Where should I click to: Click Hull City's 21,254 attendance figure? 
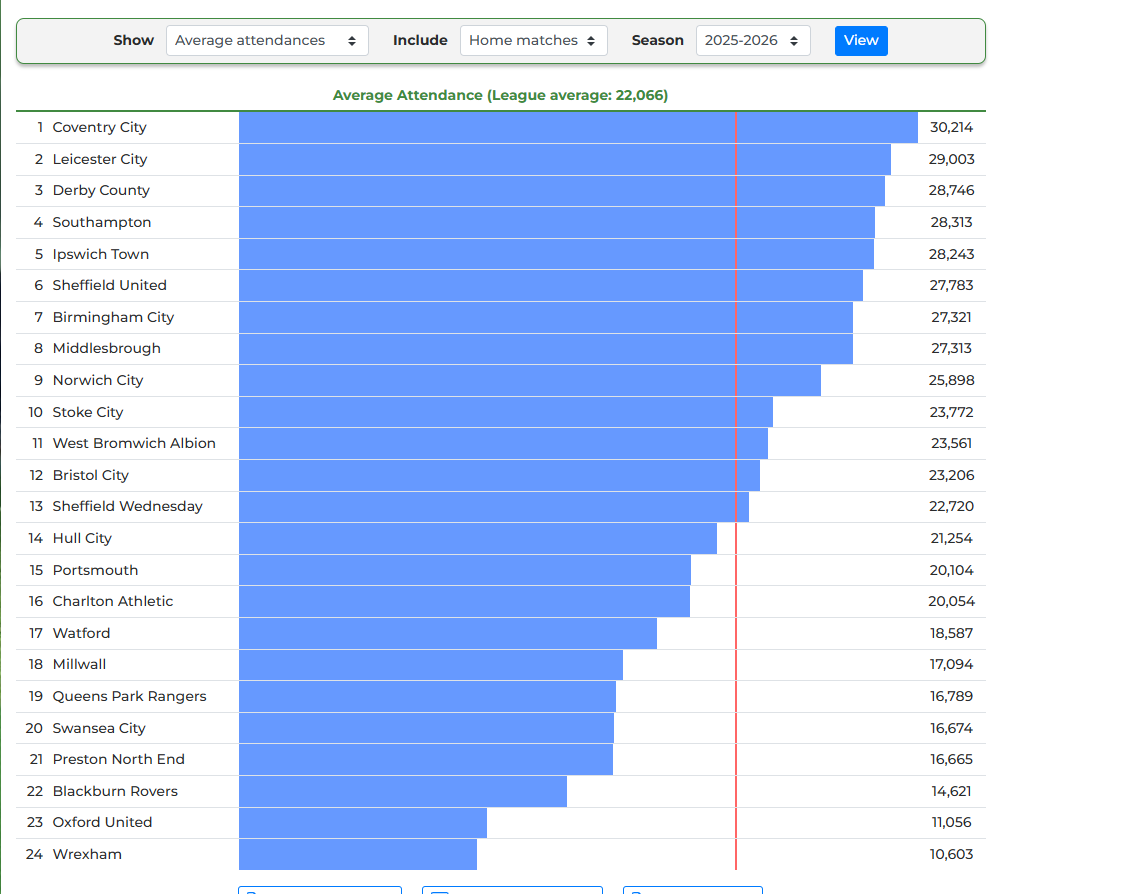951,538
